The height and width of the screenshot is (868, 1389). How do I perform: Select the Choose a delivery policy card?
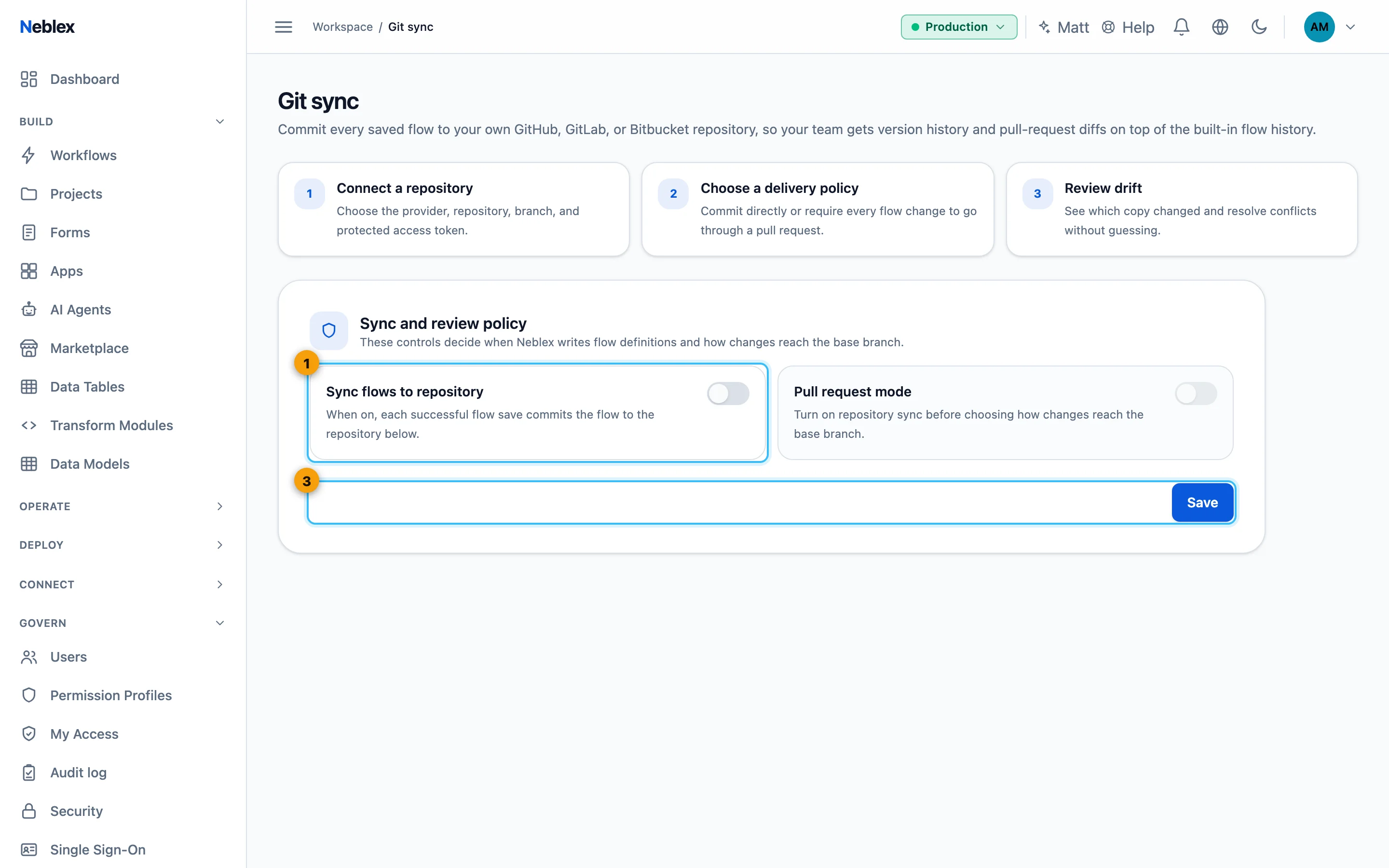coord(817,210)
